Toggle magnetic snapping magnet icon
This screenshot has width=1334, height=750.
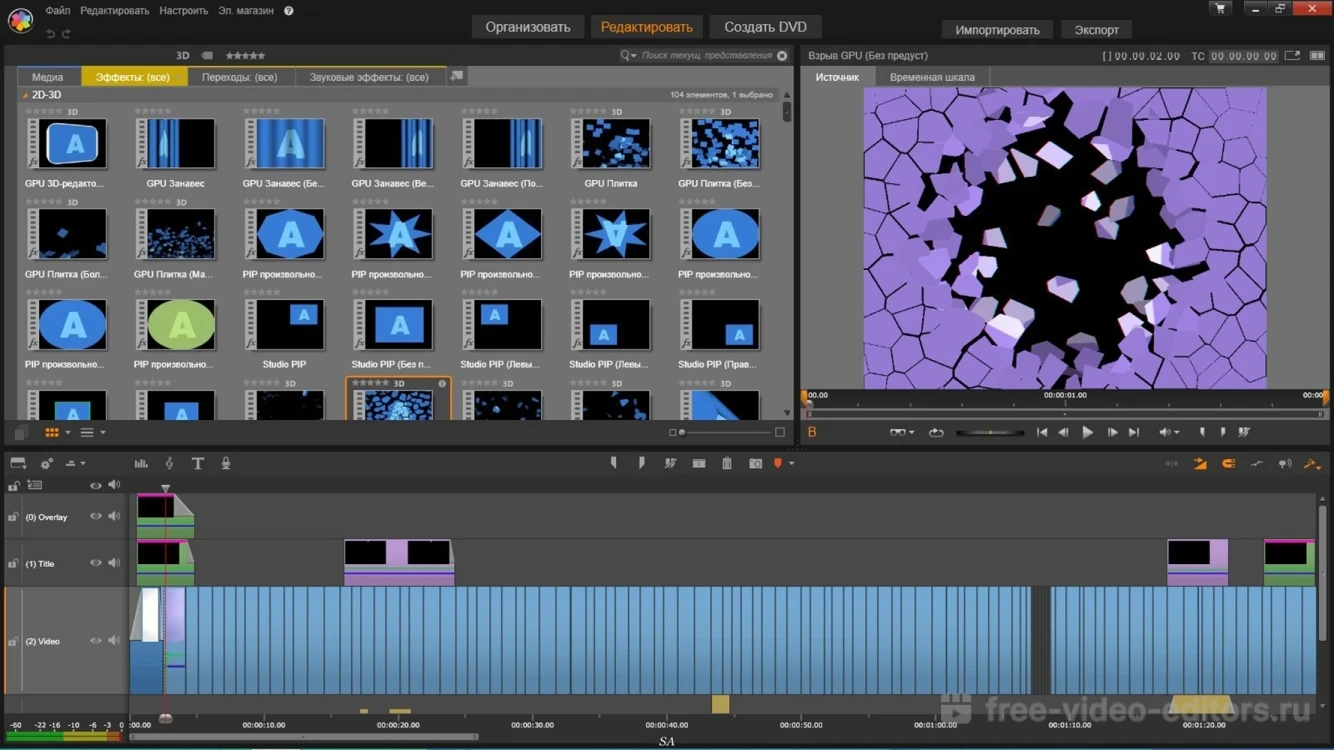coord(1229,464)
